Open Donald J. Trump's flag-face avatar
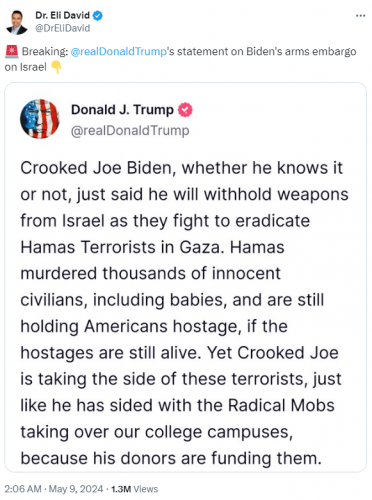This screenshot has height=500, width=372. (40, 119)
